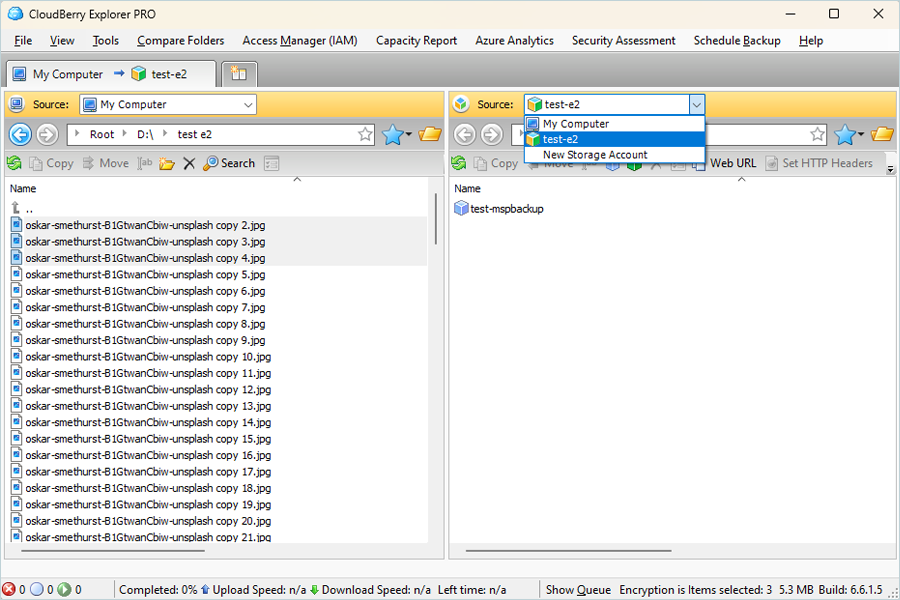
Task: Choose New Storage Account from list
Action: 615,155
